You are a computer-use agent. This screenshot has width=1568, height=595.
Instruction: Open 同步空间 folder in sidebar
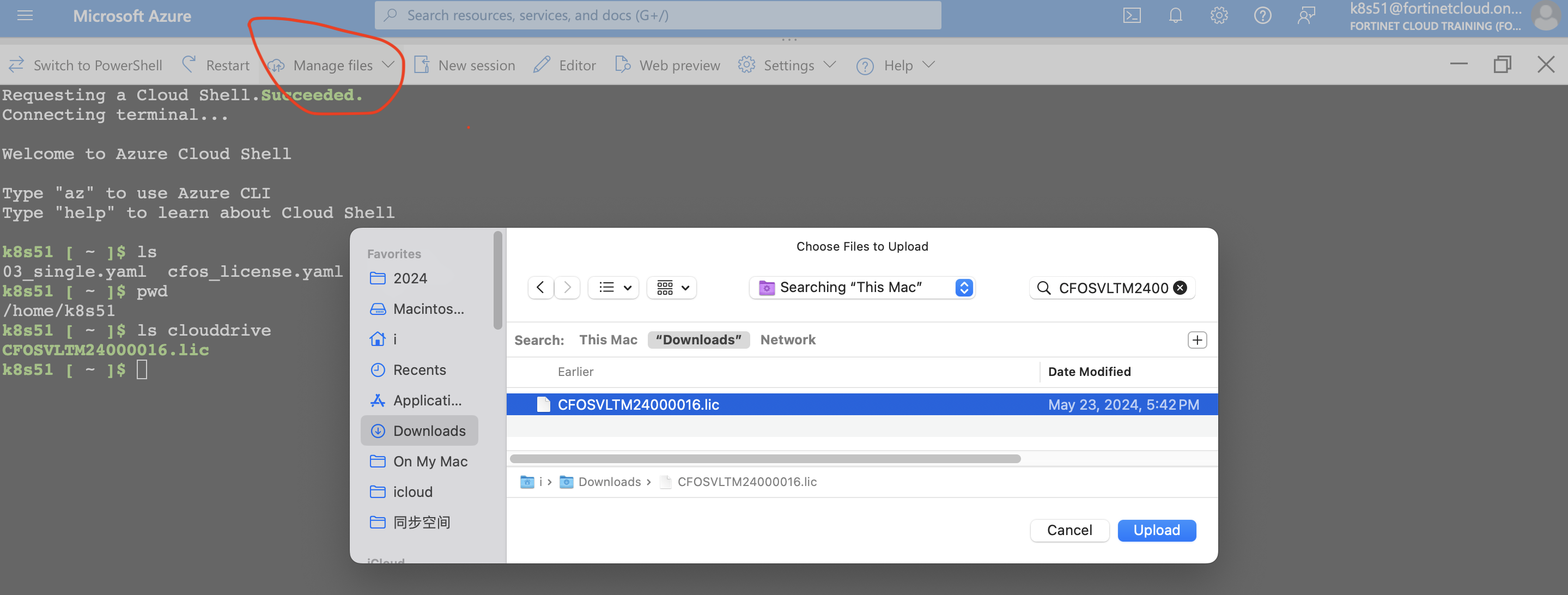(x=420, y=522)
